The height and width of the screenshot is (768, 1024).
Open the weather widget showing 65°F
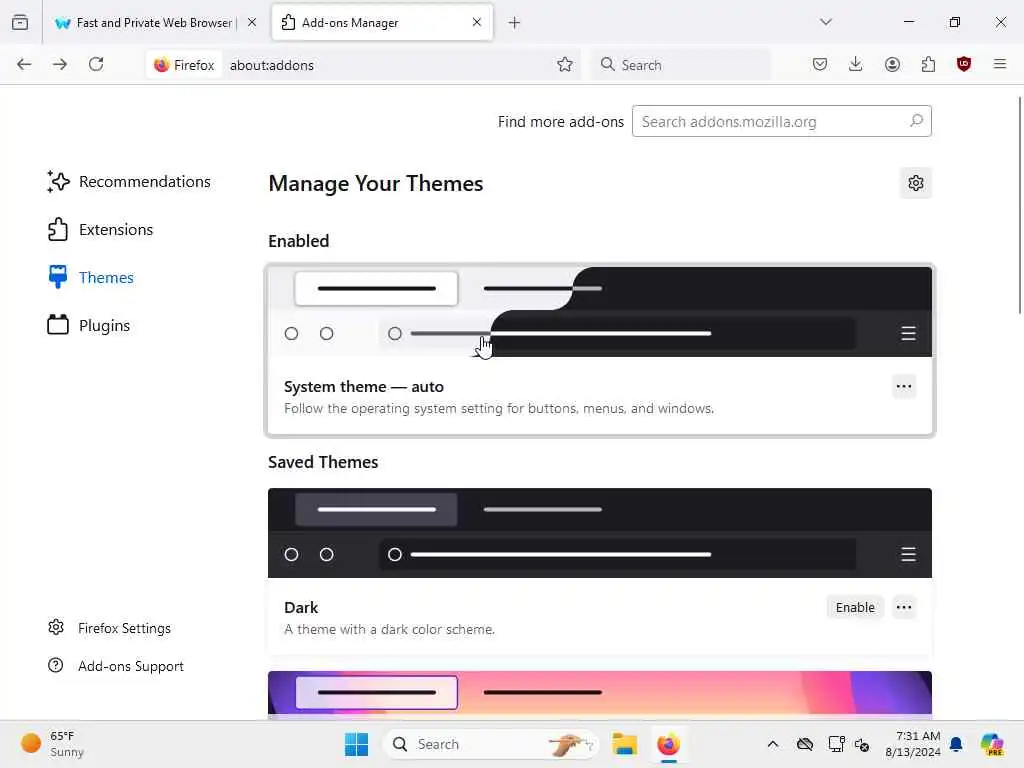point(52,744)
